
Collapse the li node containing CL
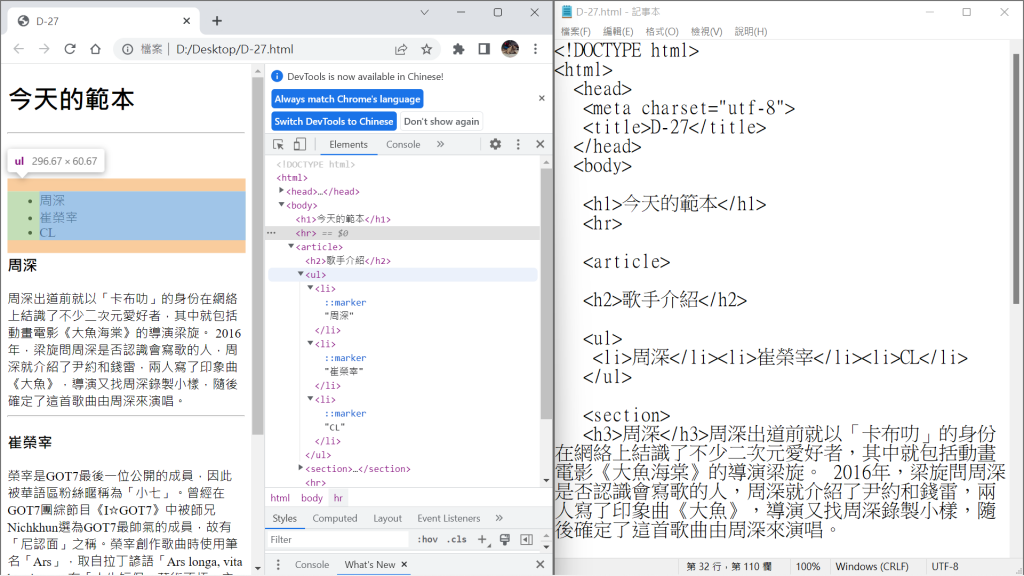coord(310,398)
